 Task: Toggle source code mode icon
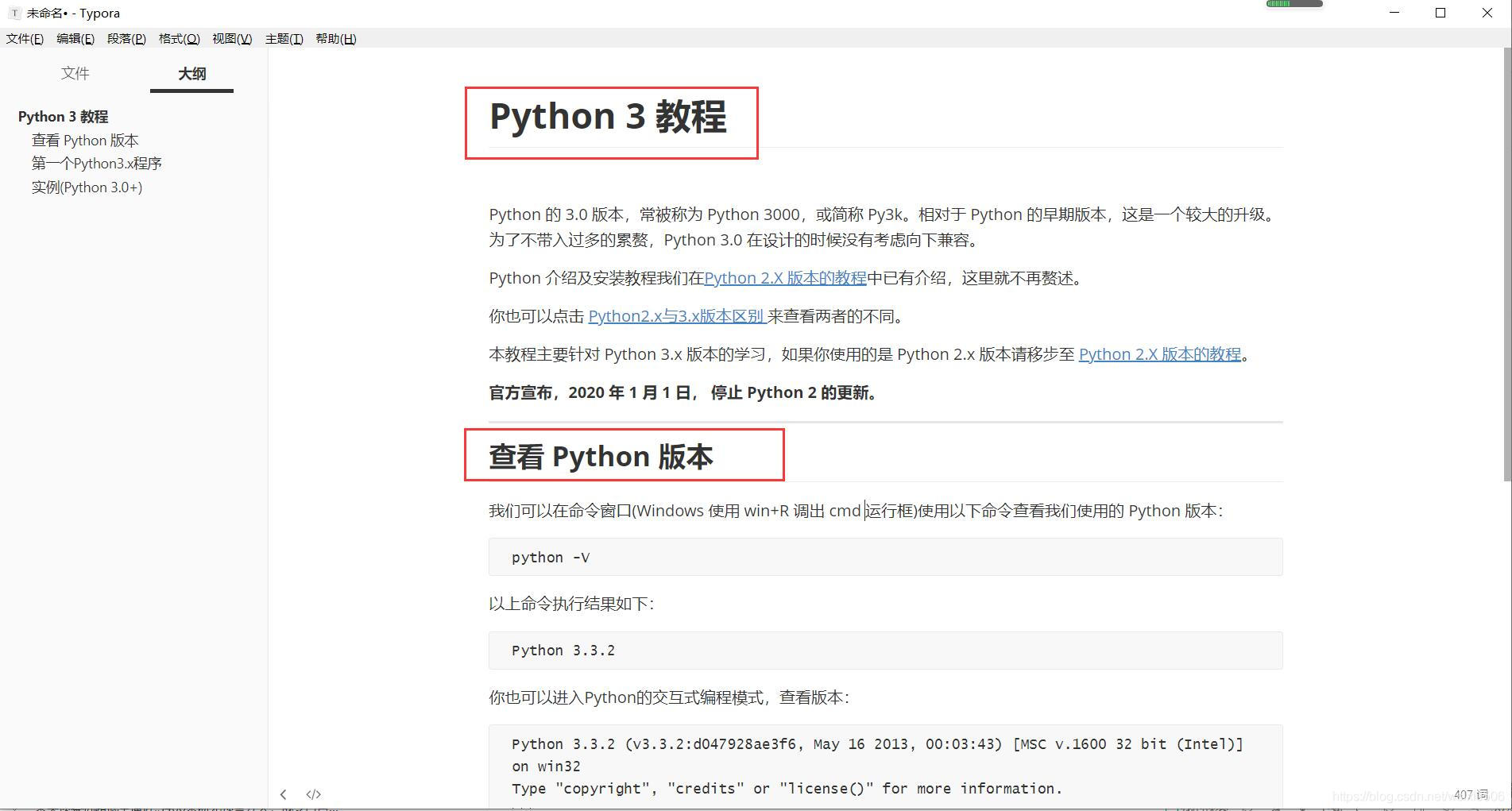pyautogui.click(x=313, y=794)
